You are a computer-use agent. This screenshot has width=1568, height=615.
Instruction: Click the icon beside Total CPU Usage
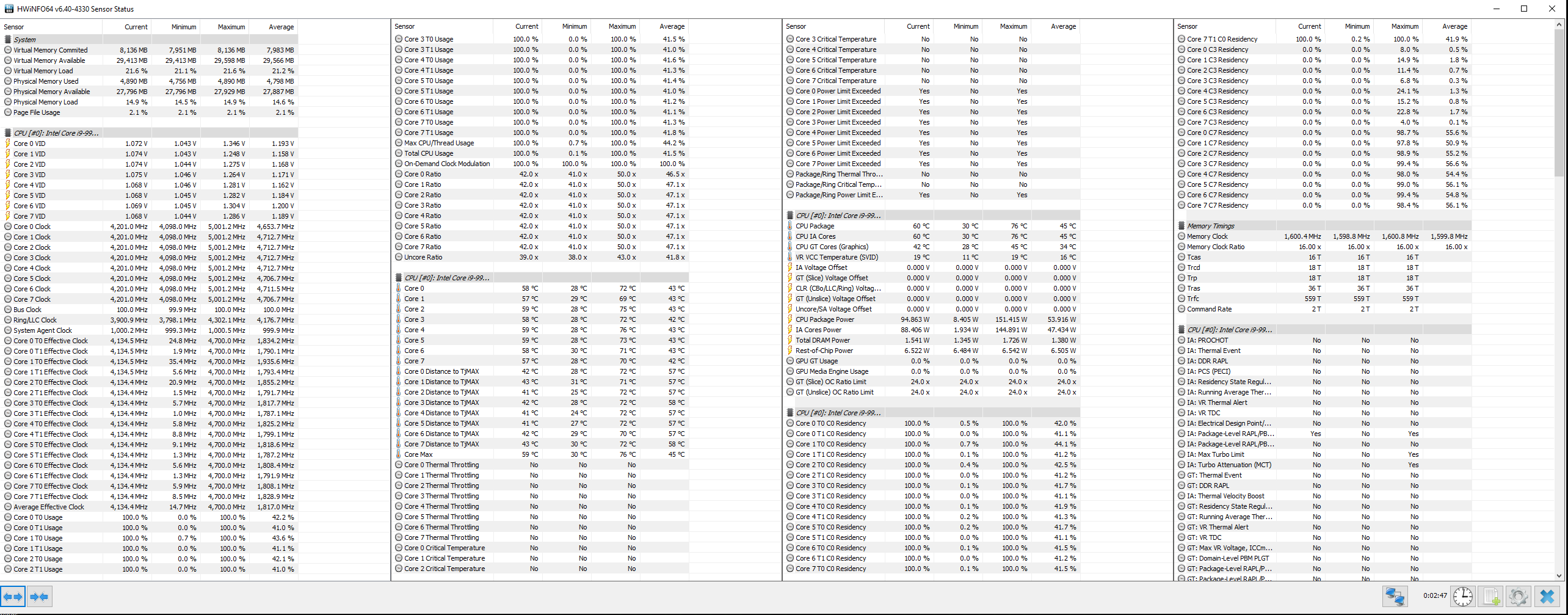coord(399,153)
